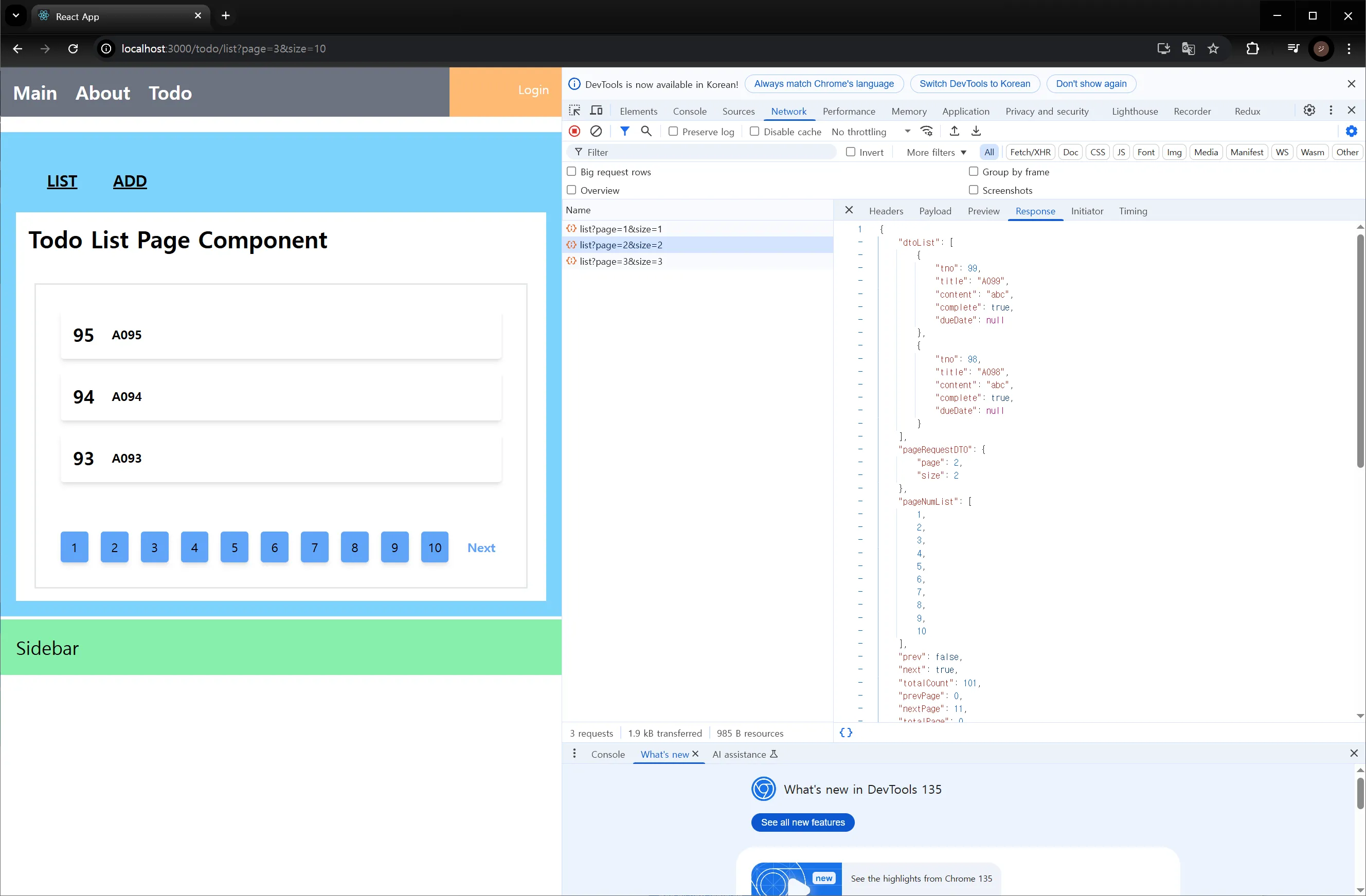This screenshot has width=1366, height=896.
Task: Click the Next pagination link
Action: click(481, 548)
